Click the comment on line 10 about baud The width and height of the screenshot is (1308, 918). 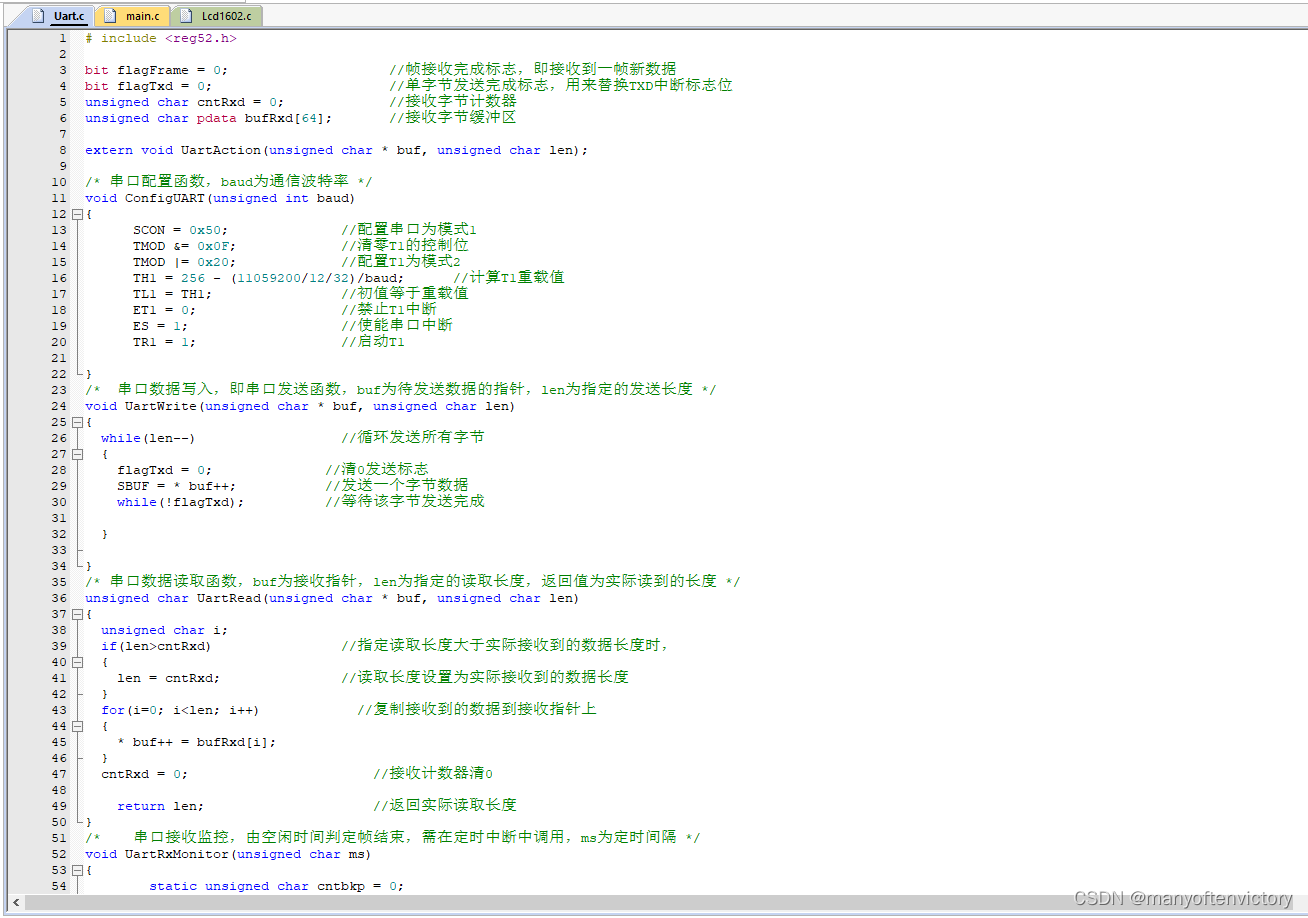(229, 182)
